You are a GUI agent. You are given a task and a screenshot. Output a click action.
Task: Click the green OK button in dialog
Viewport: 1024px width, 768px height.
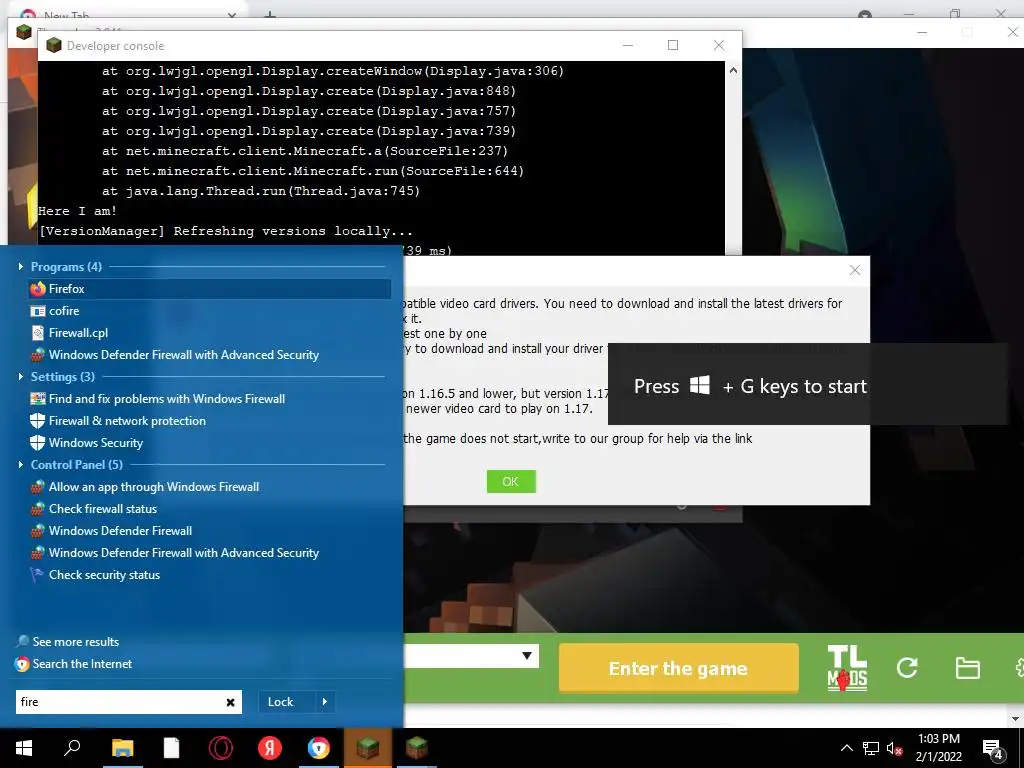511,482
